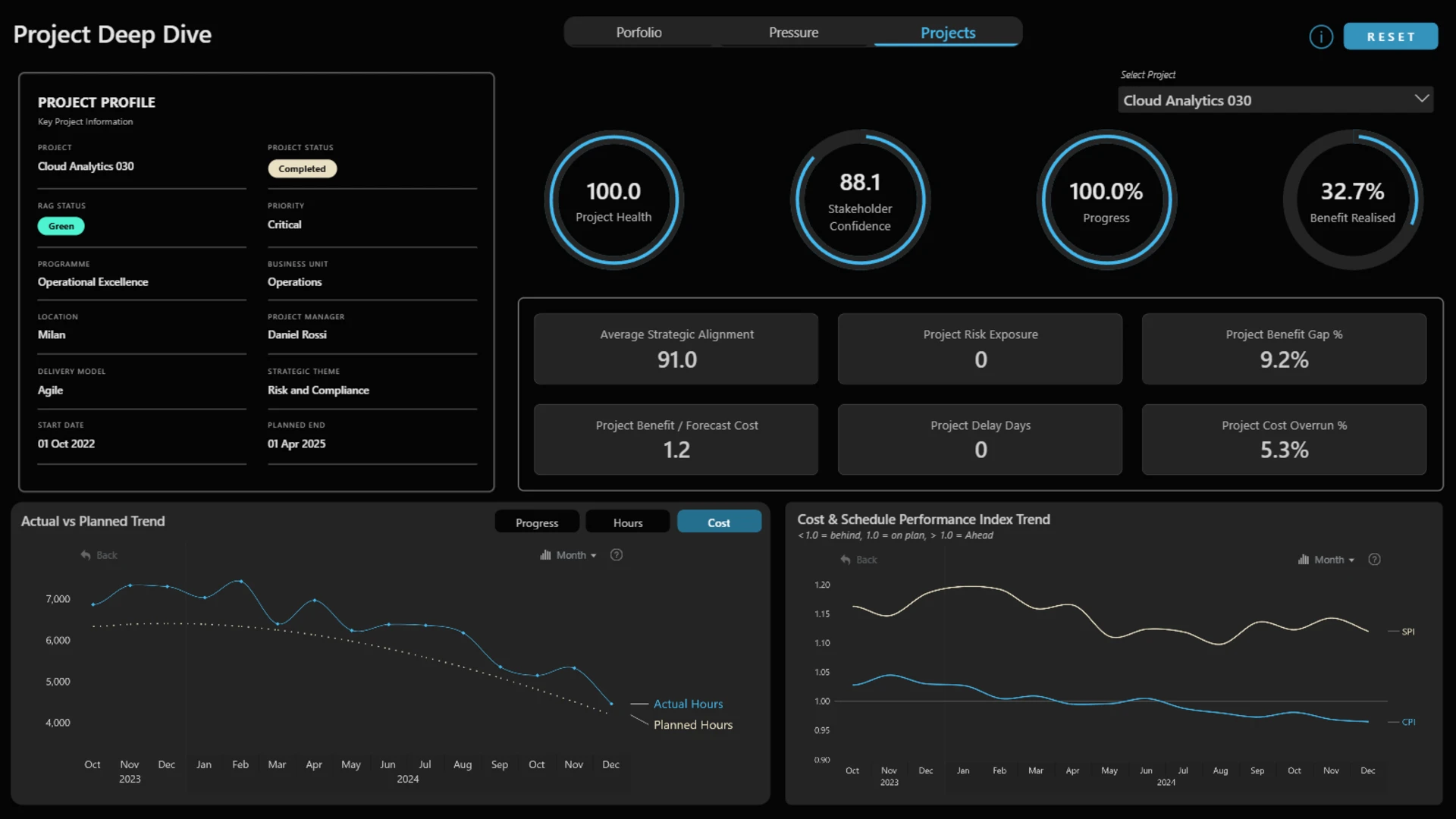Expand the Select Project dropdown chevron
1456x819 pixels.
point(1421,99)
